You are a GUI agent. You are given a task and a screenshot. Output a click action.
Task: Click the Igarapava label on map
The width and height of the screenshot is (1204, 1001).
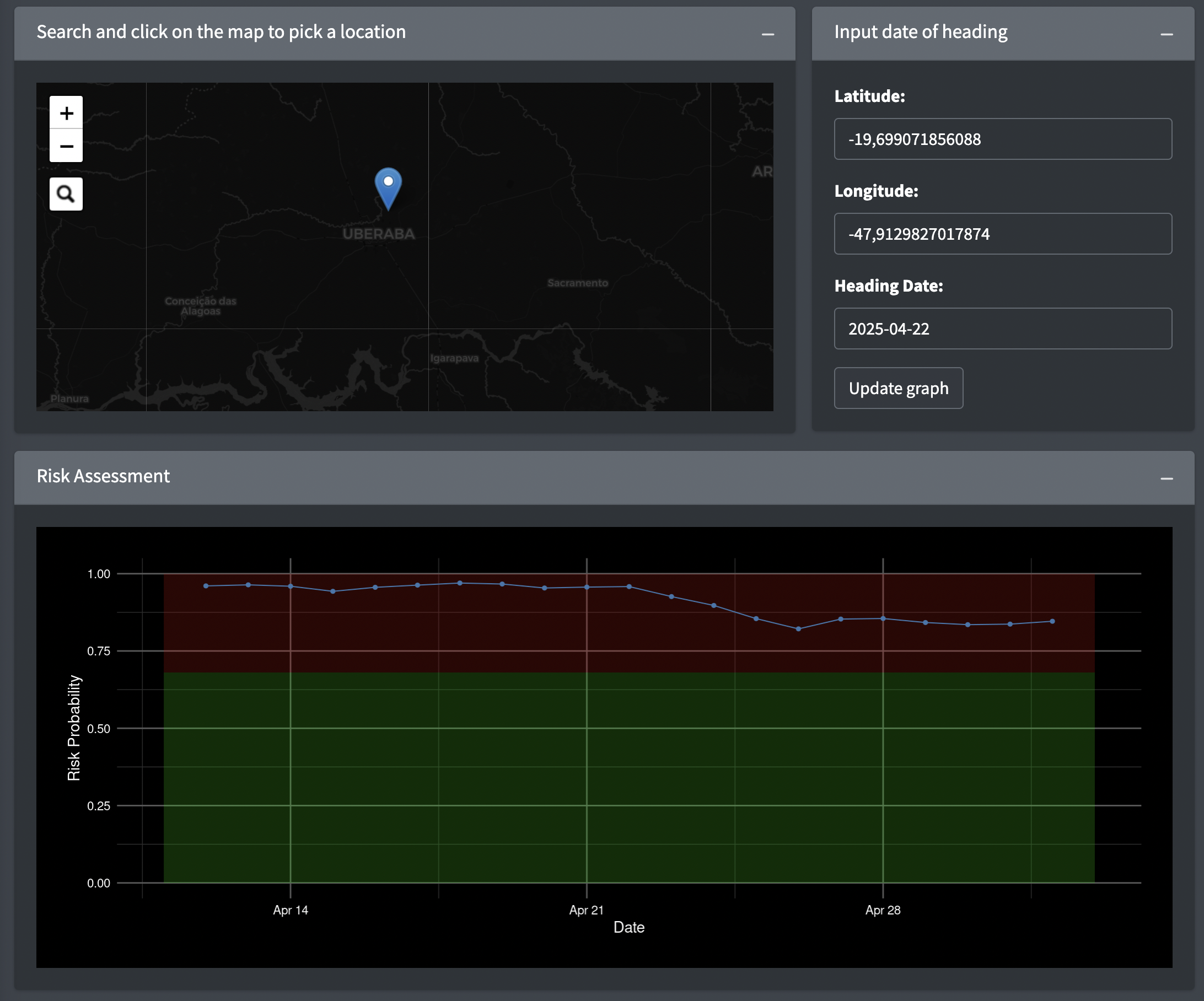pos(454,358)
